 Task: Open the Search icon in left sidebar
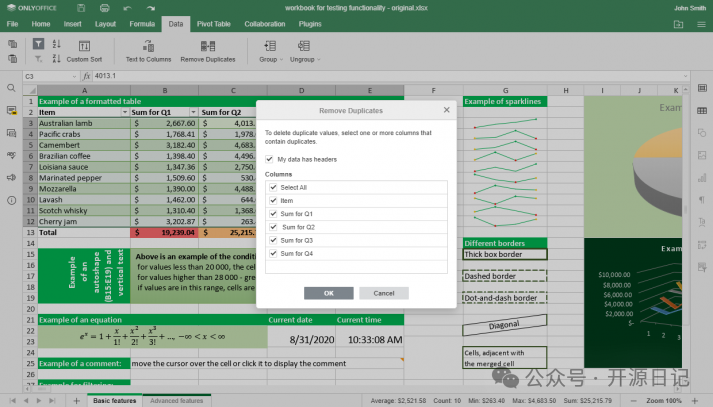click(11, 88)
